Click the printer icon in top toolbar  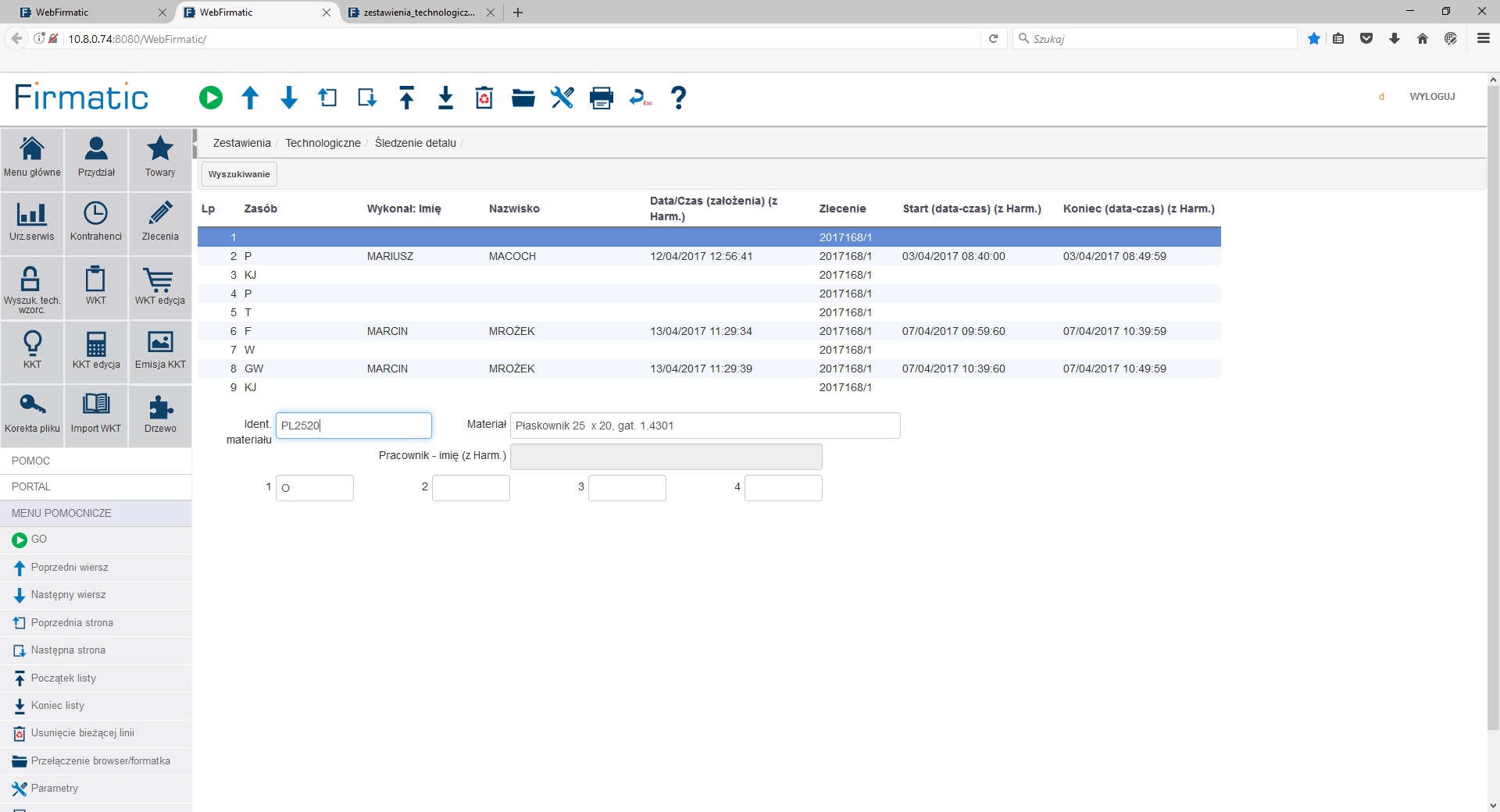601,98
